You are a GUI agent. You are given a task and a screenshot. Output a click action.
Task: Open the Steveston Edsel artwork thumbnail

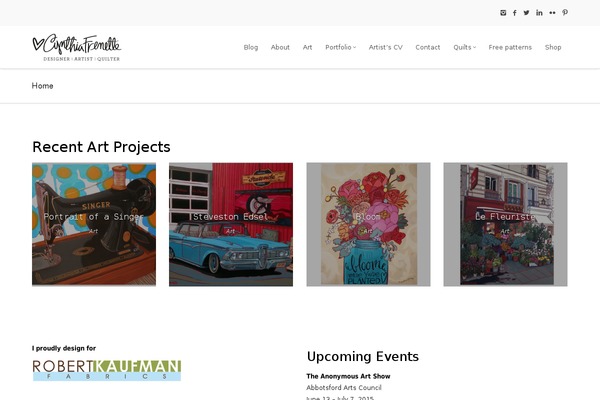pyautogui.click(x=231, y=224)
